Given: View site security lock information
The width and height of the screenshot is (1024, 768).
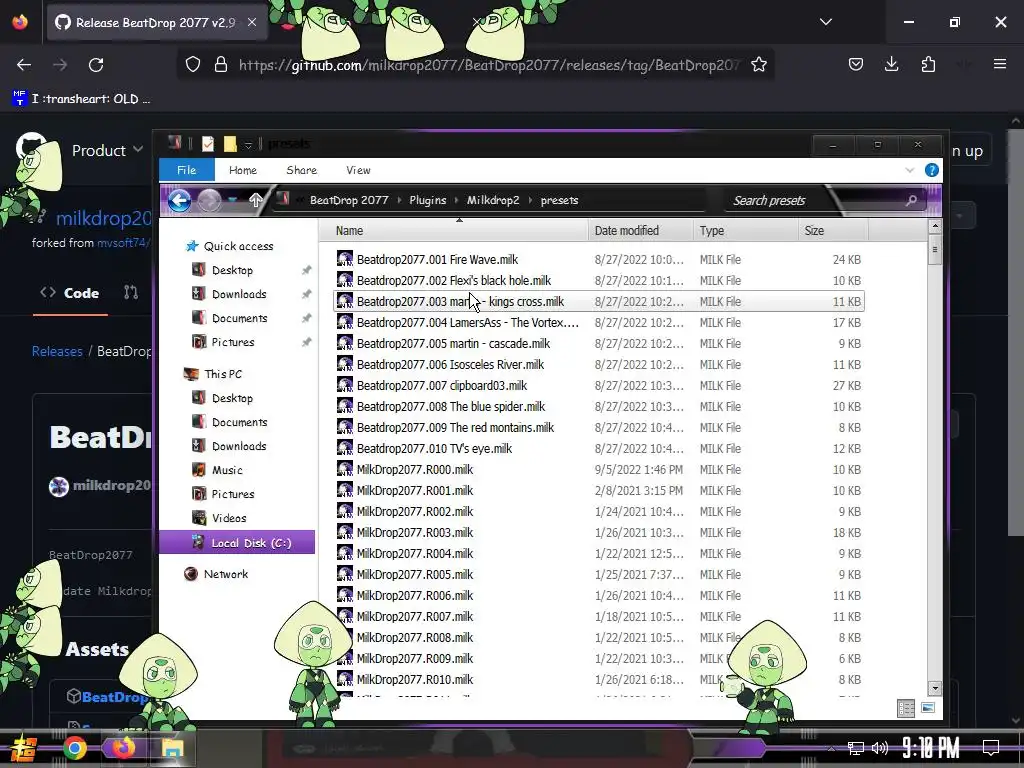Looking at the screenshot, I should (221, 65).
